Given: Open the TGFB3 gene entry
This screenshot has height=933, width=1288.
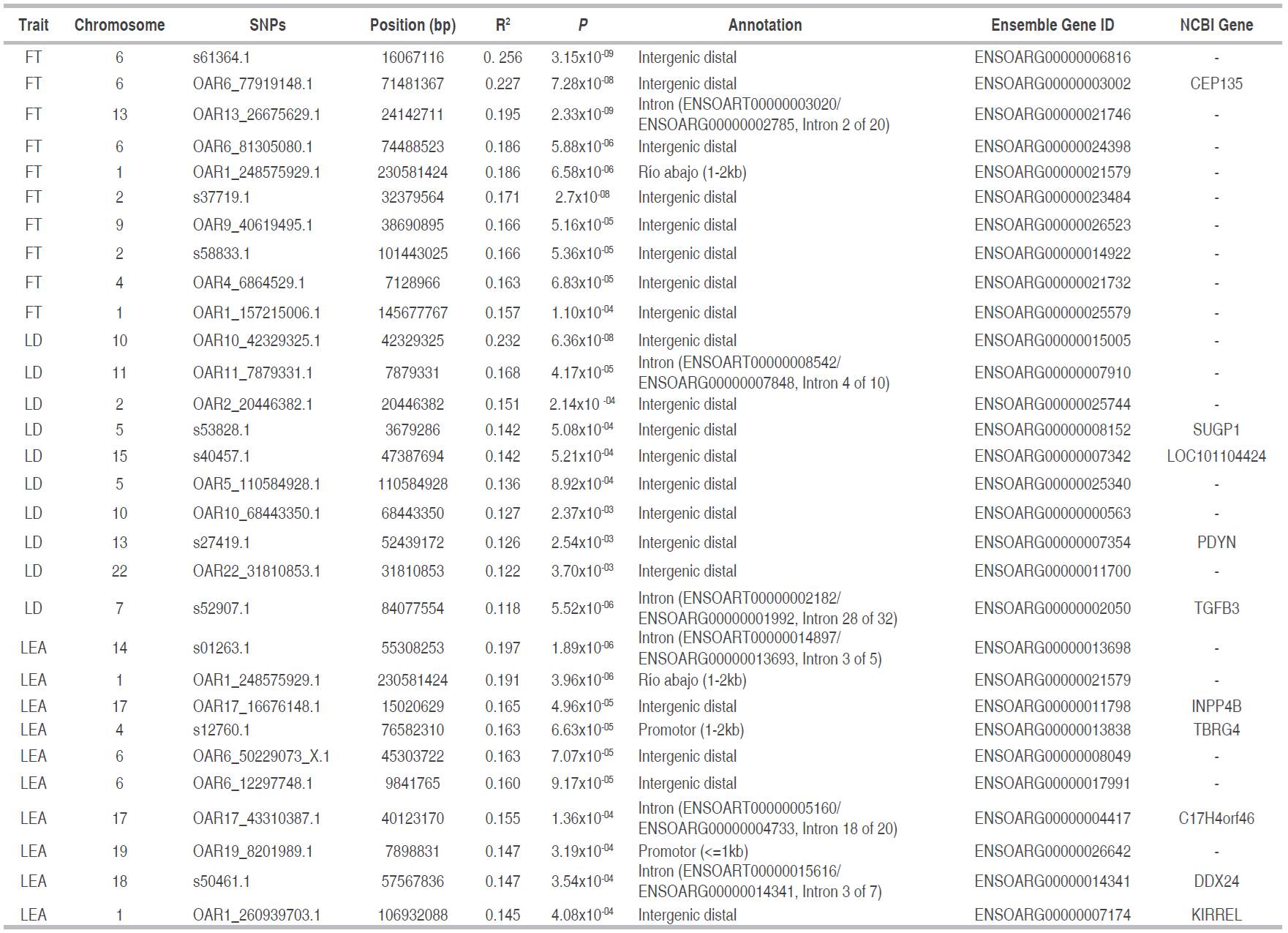Looking at the screenshot, I should 1216,608.
